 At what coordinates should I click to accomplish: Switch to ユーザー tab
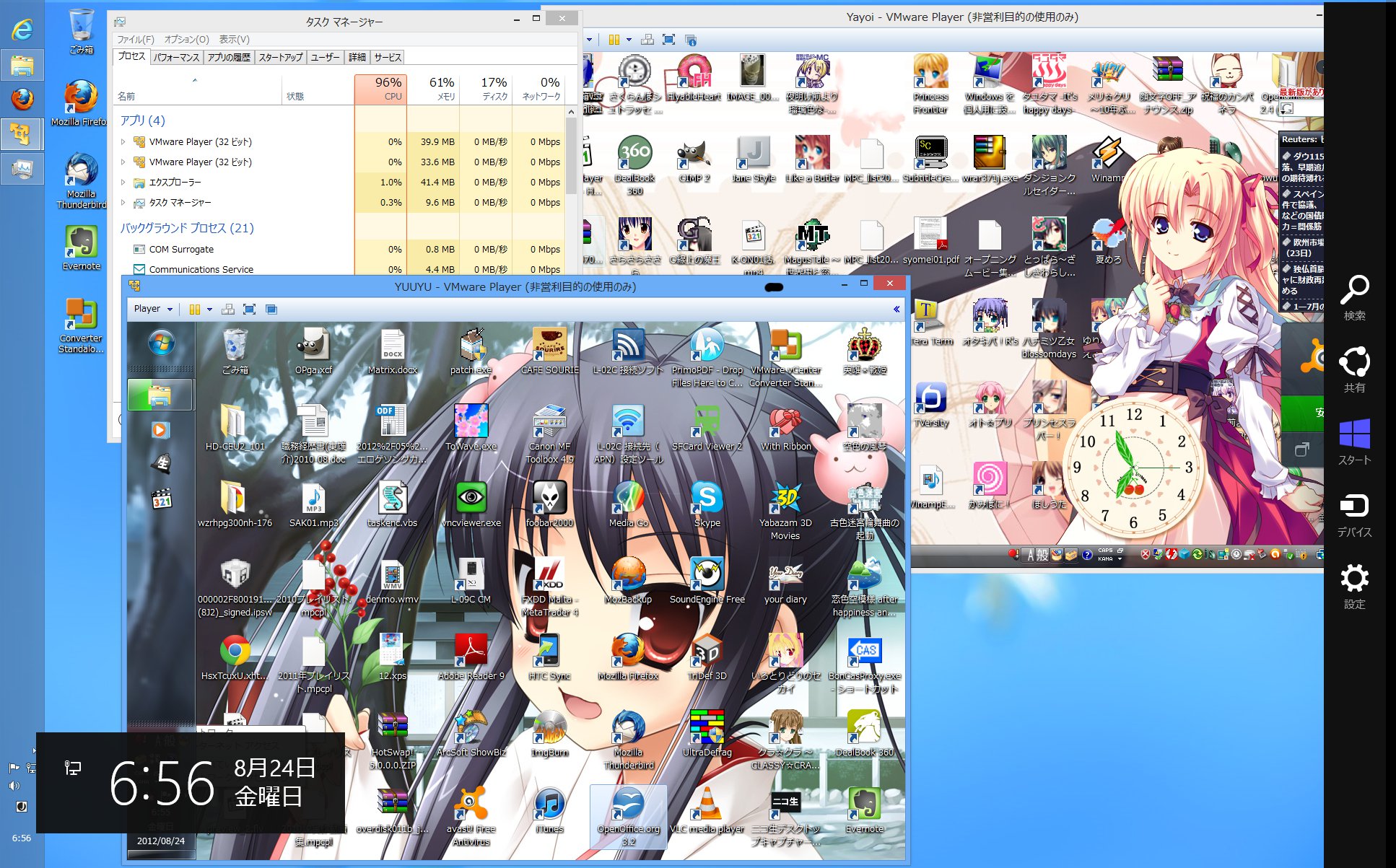325,57
